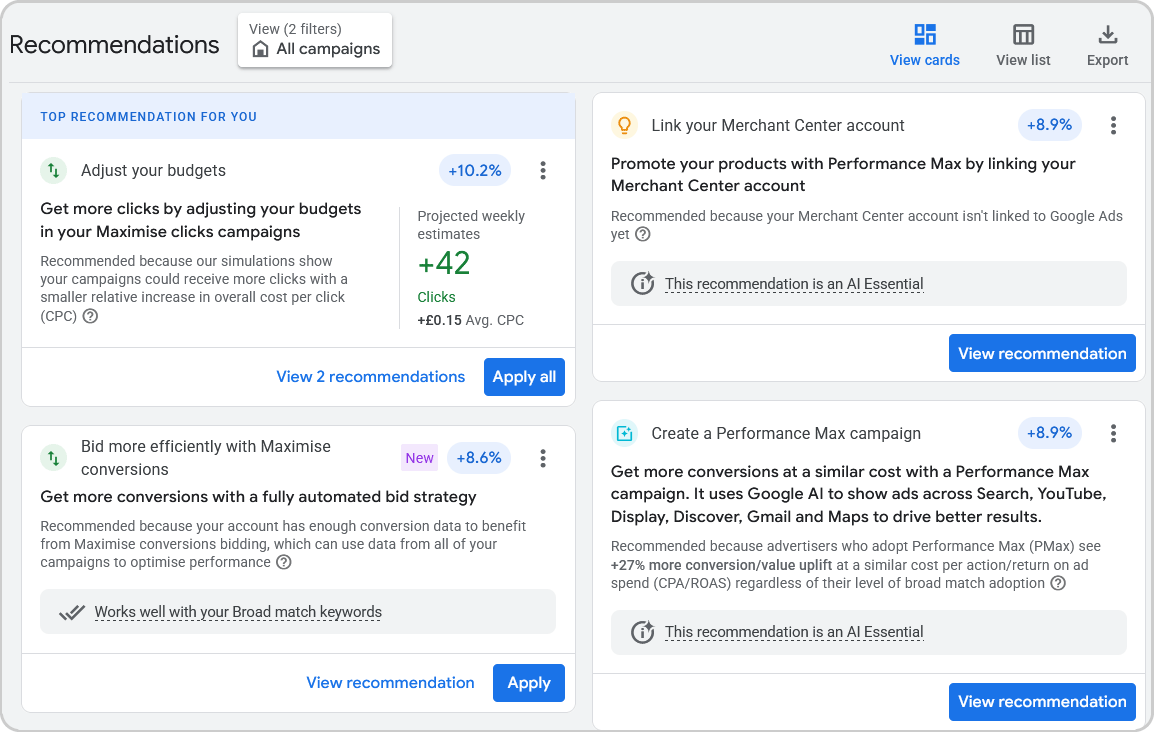Open the View 2 recommendations link
This screenshot has width=1154, height=732.
370,377
